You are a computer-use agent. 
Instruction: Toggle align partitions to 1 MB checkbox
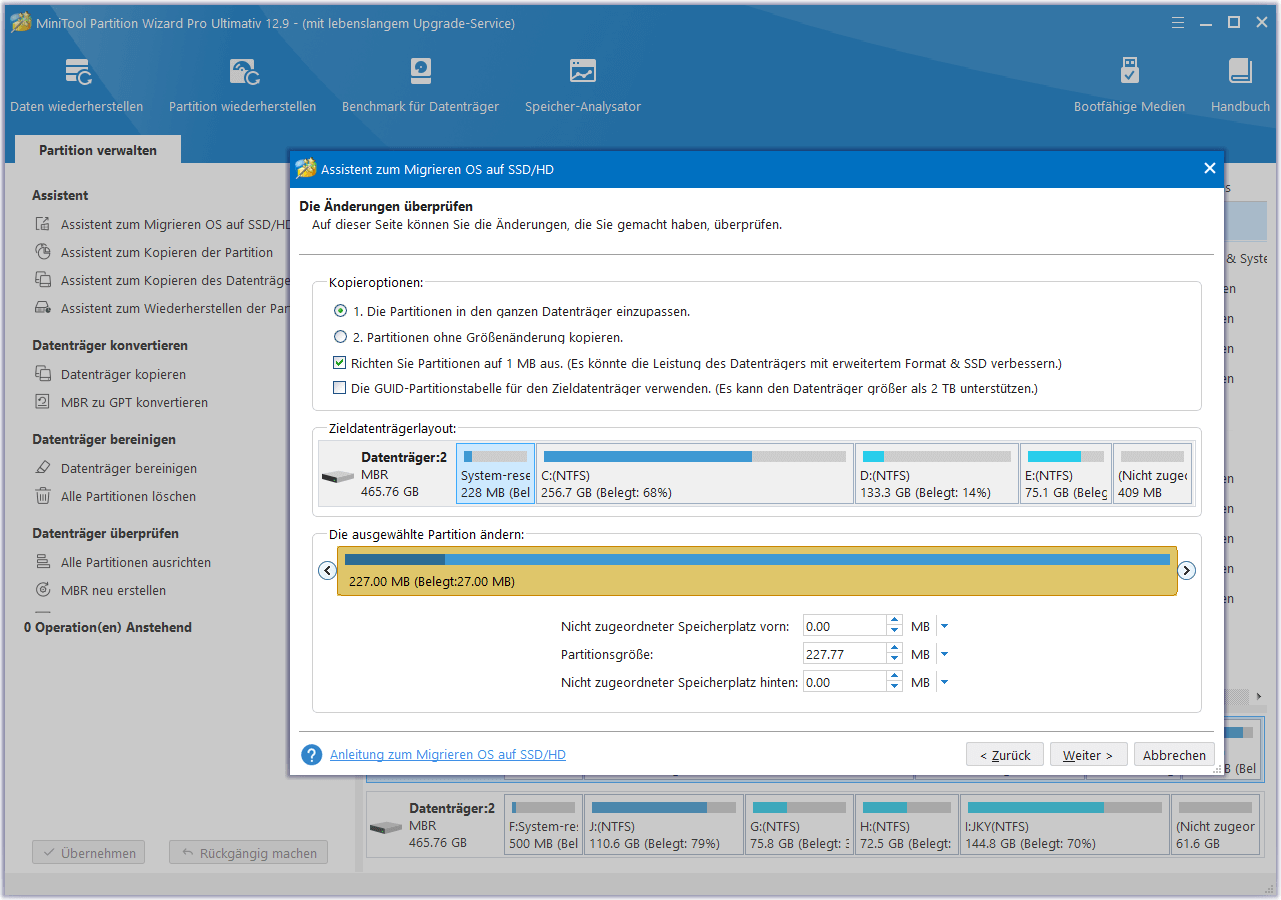[340, 363]
